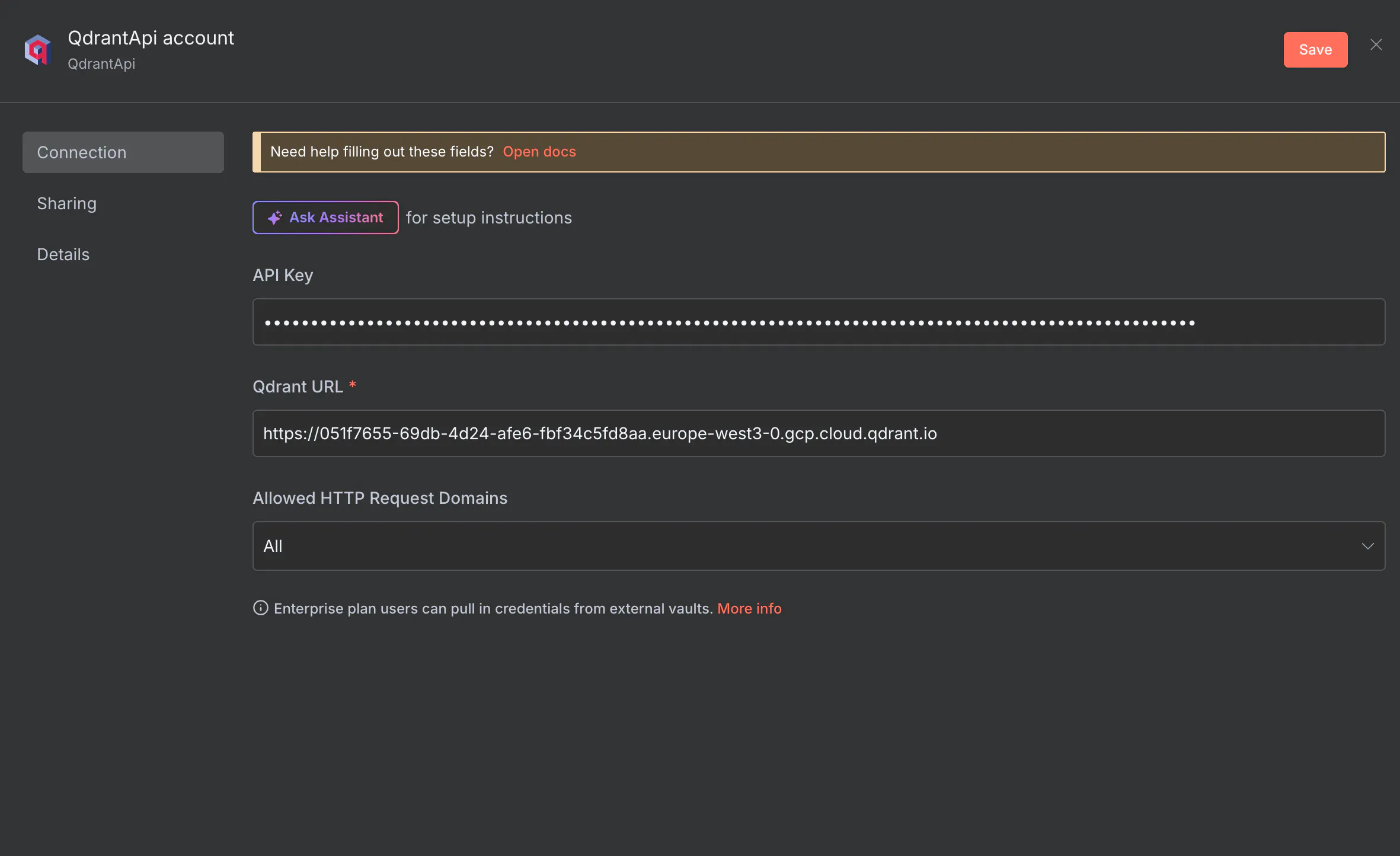The image size is (1400, 856).
Task: Focus the API Key password field
Action: 819,322
